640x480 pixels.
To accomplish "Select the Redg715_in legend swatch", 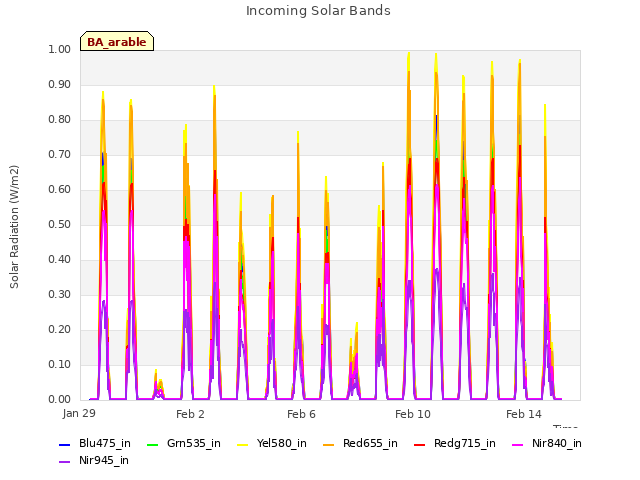I will pyautogui.click(x=420, y=444).
